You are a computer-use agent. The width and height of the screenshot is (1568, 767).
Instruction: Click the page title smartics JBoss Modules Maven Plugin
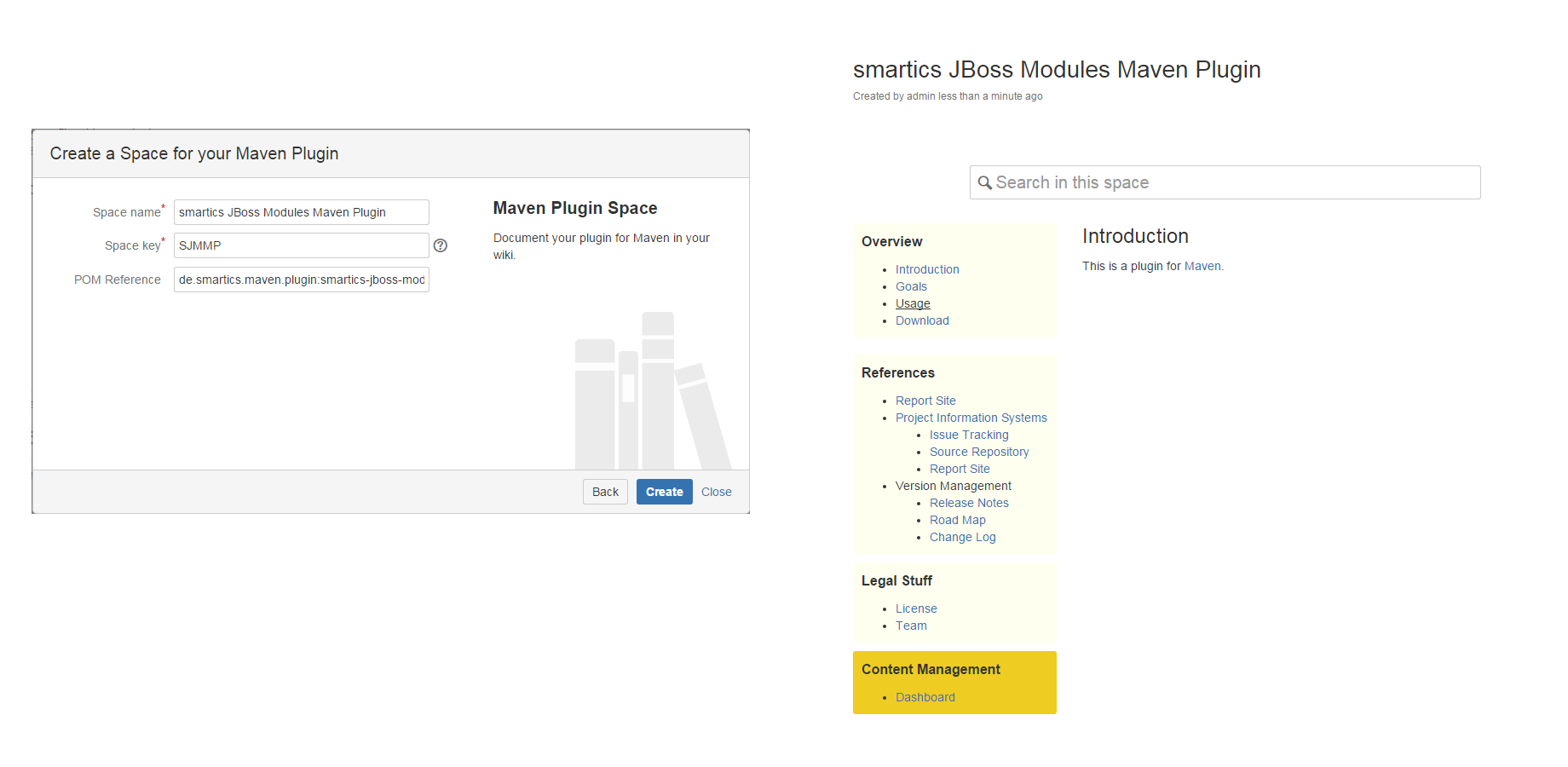[1057, 69]
